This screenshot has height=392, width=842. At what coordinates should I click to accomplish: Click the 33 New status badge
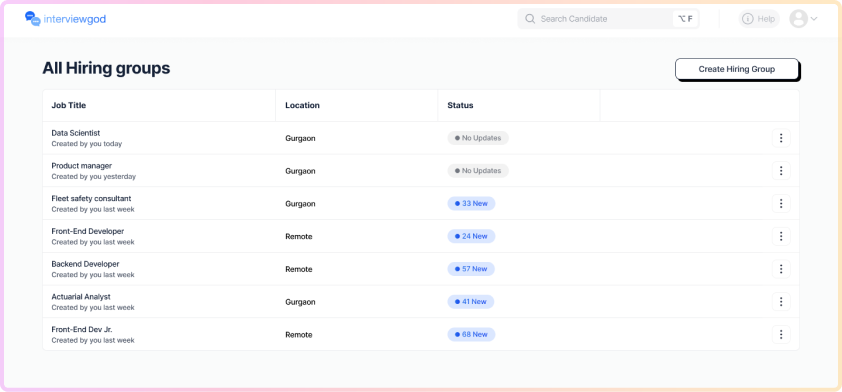pyautogui.click(x=471, y=204)
